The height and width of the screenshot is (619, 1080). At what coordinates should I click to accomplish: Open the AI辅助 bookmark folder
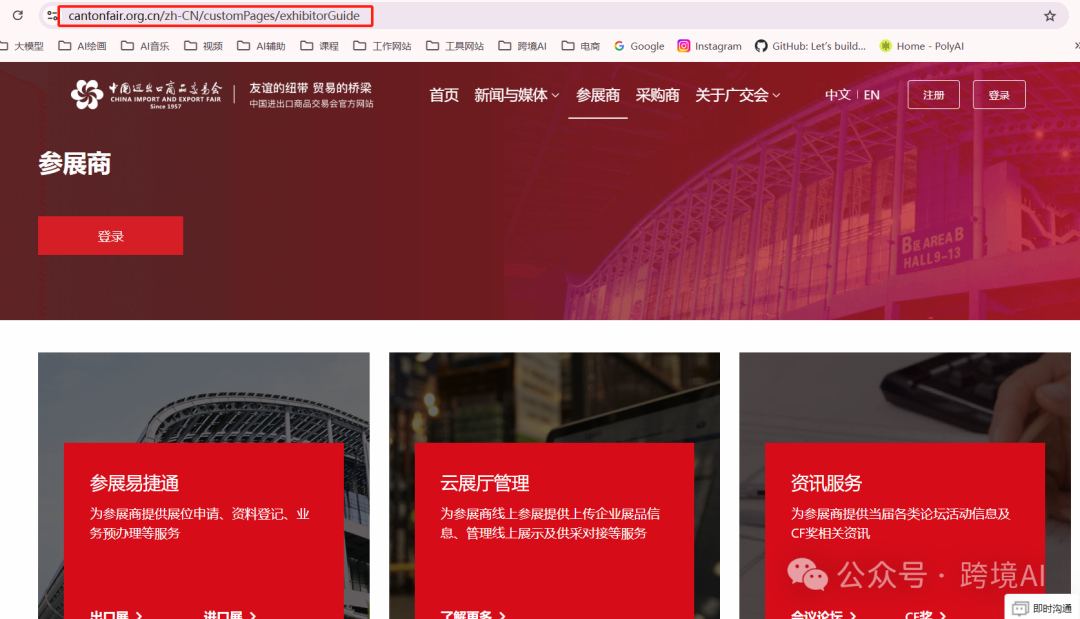(261, 46)
